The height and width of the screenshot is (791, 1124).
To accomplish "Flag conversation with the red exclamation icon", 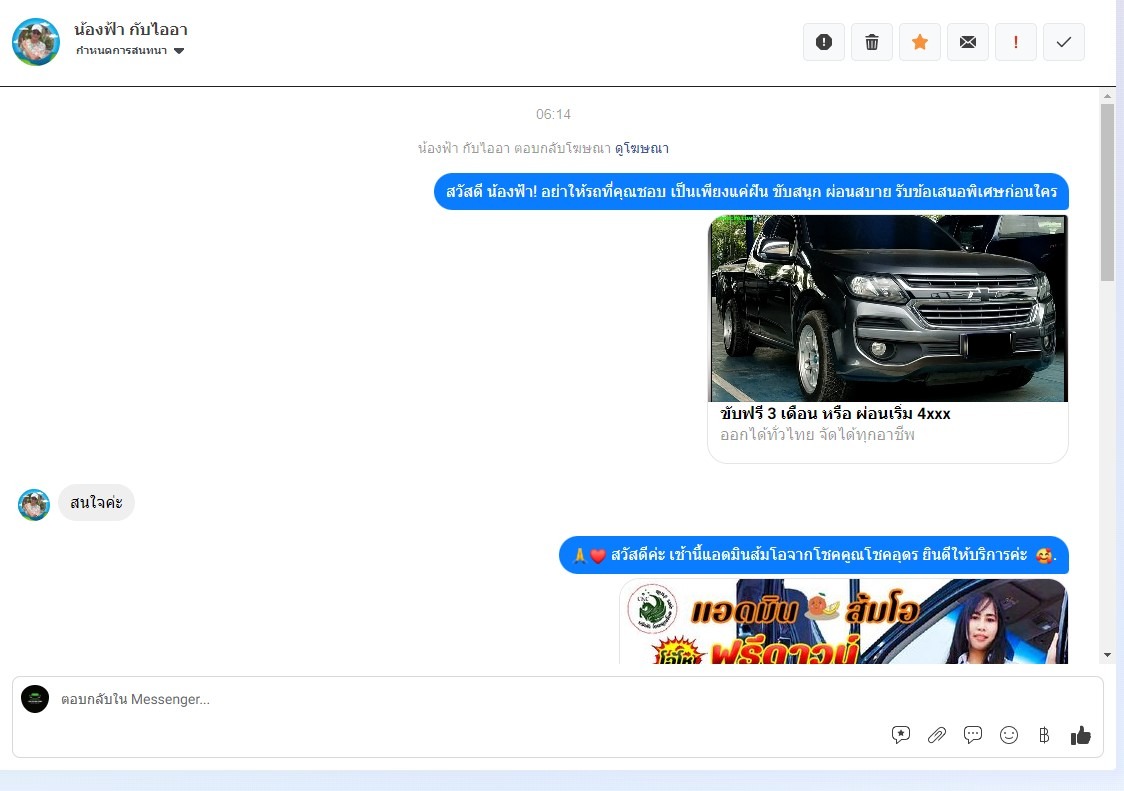I will coord(1016,42).
